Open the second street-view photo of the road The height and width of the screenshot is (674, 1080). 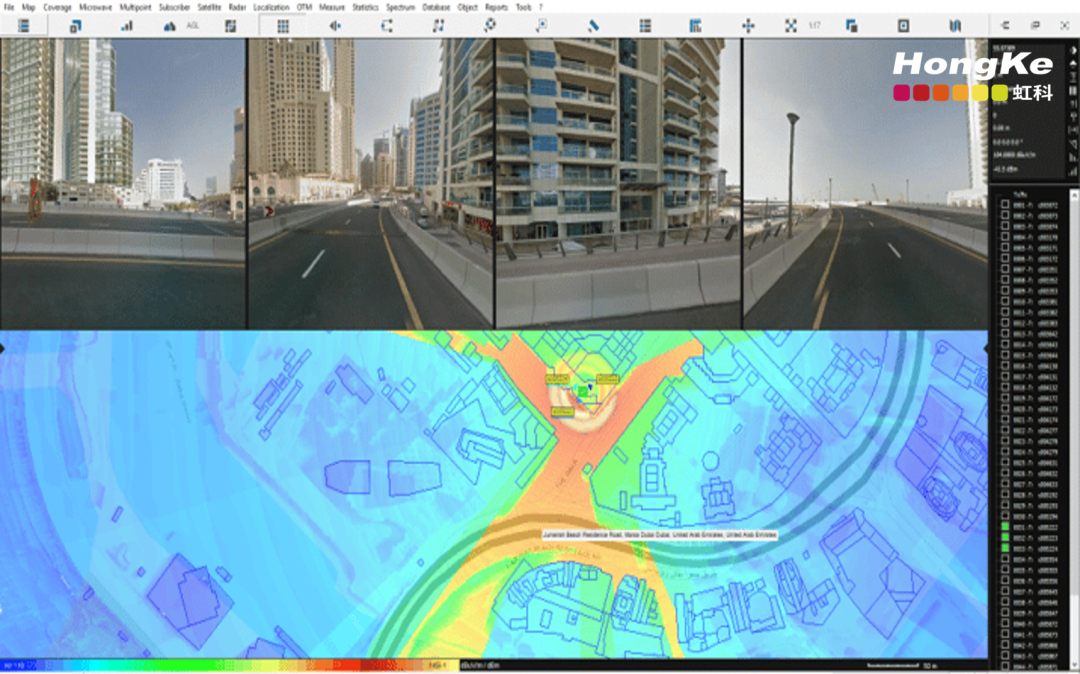coord(371,184)
